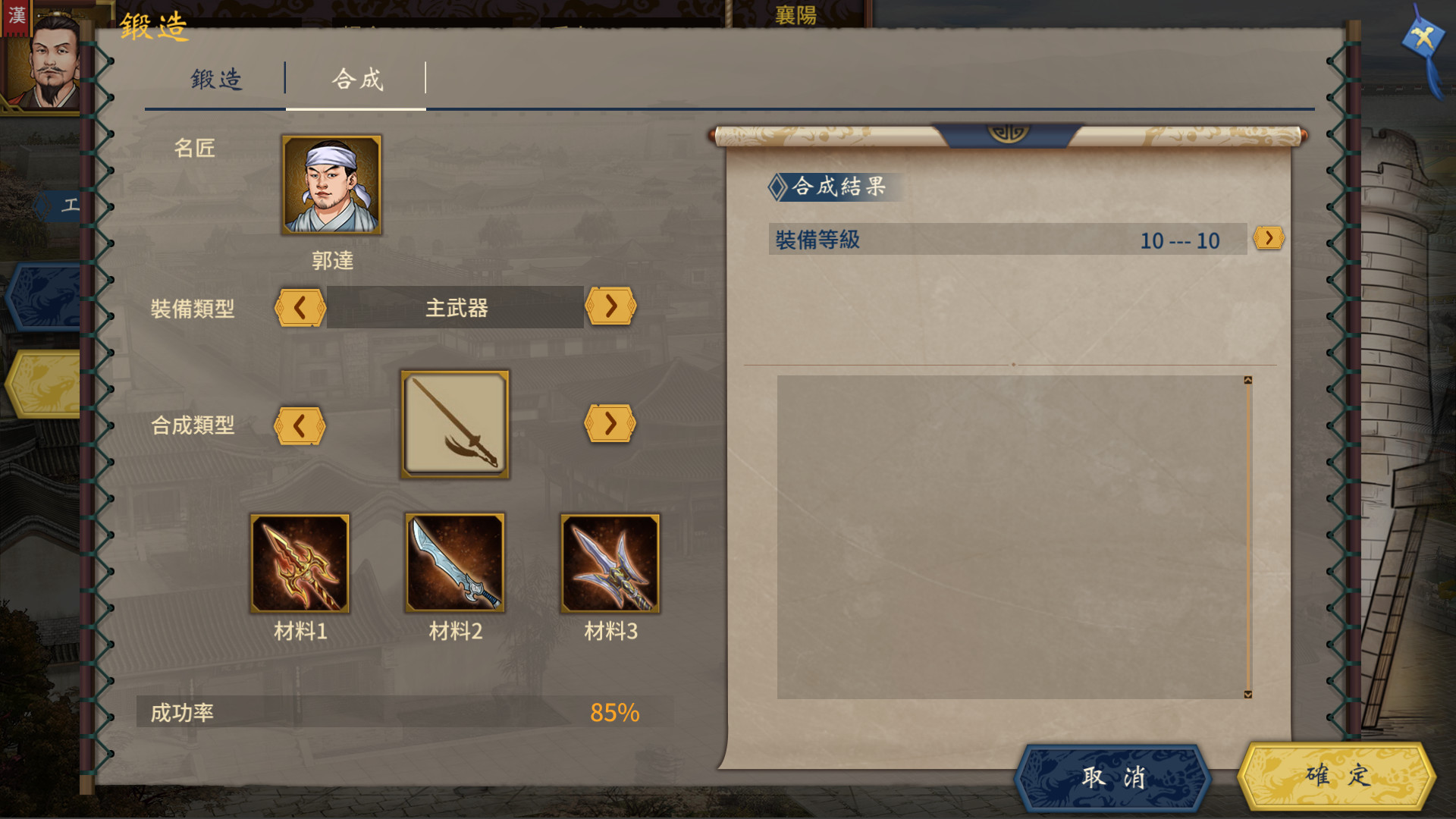Go to next 合成類型
The image size is (1456, 819).
tap(610, 423)
